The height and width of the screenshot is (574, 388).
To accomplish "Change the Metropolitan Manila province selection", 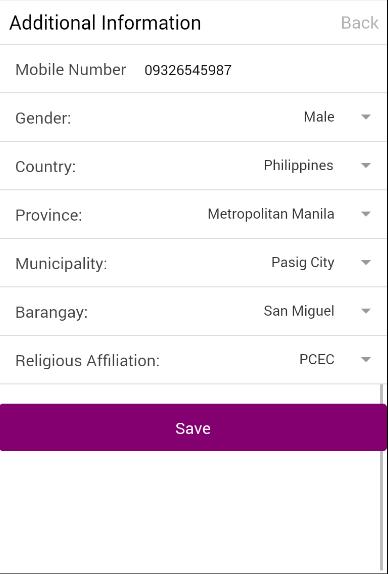I will tap(271, 214).
